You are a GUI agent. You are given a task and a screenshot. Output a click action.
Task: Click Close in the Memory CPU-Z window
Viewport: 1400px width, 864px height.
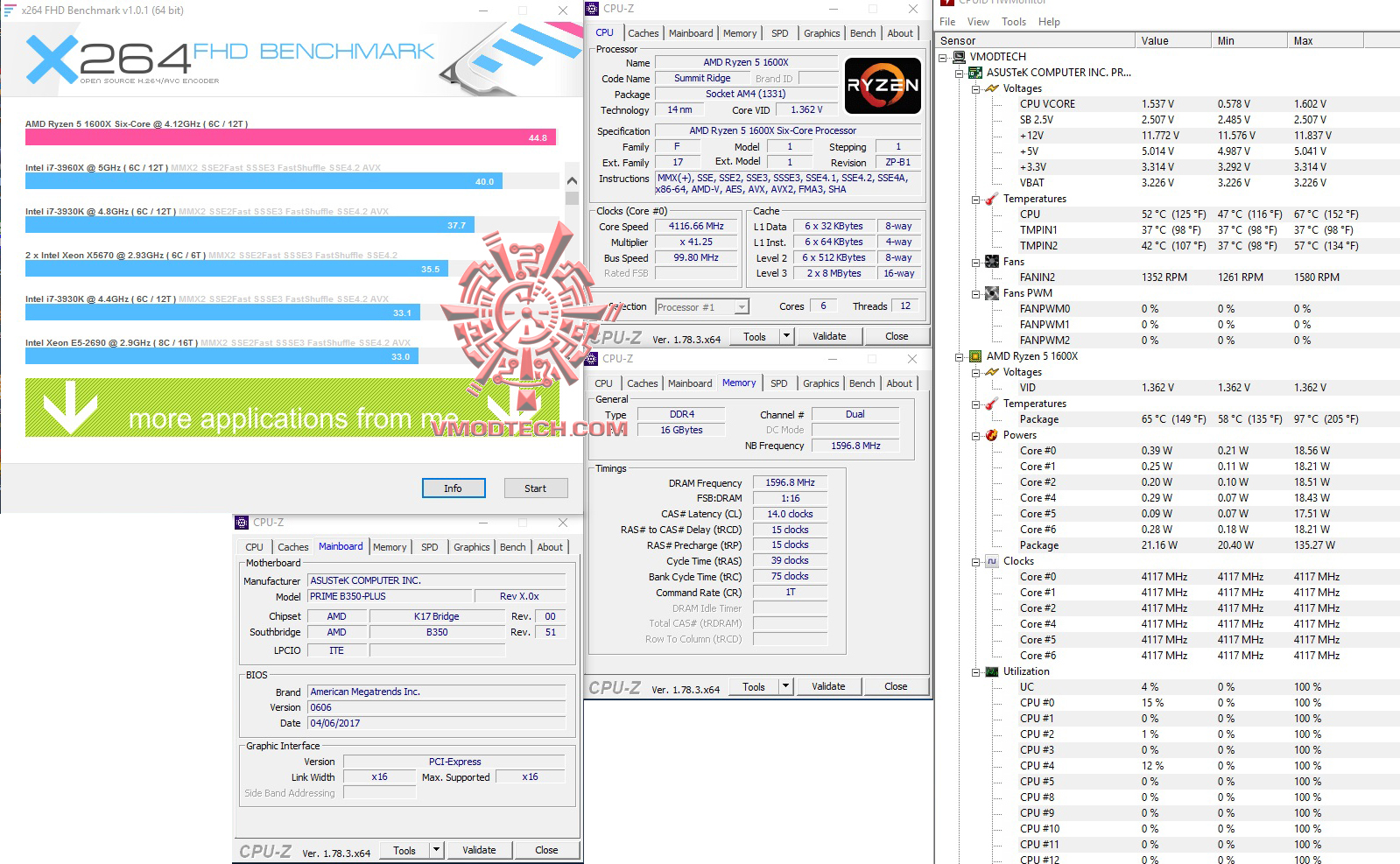[896, 686]
